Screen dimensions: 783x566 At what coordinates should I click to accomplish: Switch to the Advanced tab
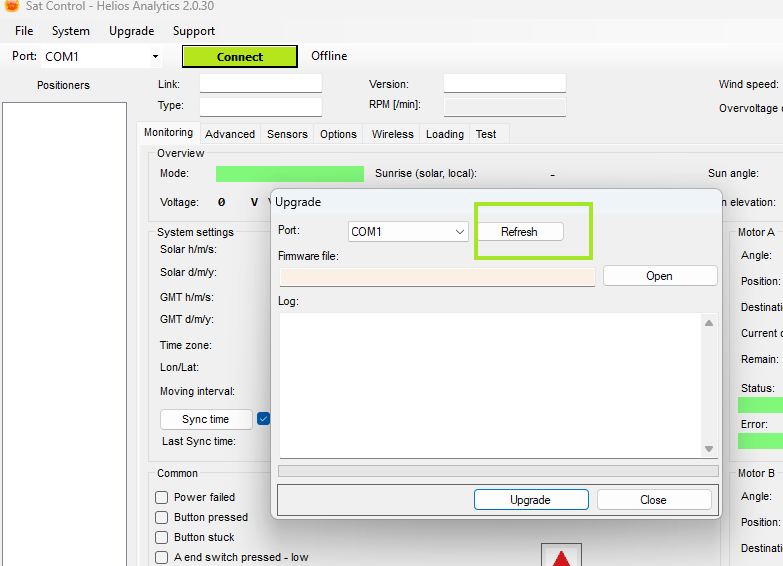click(x=230, y=134)
